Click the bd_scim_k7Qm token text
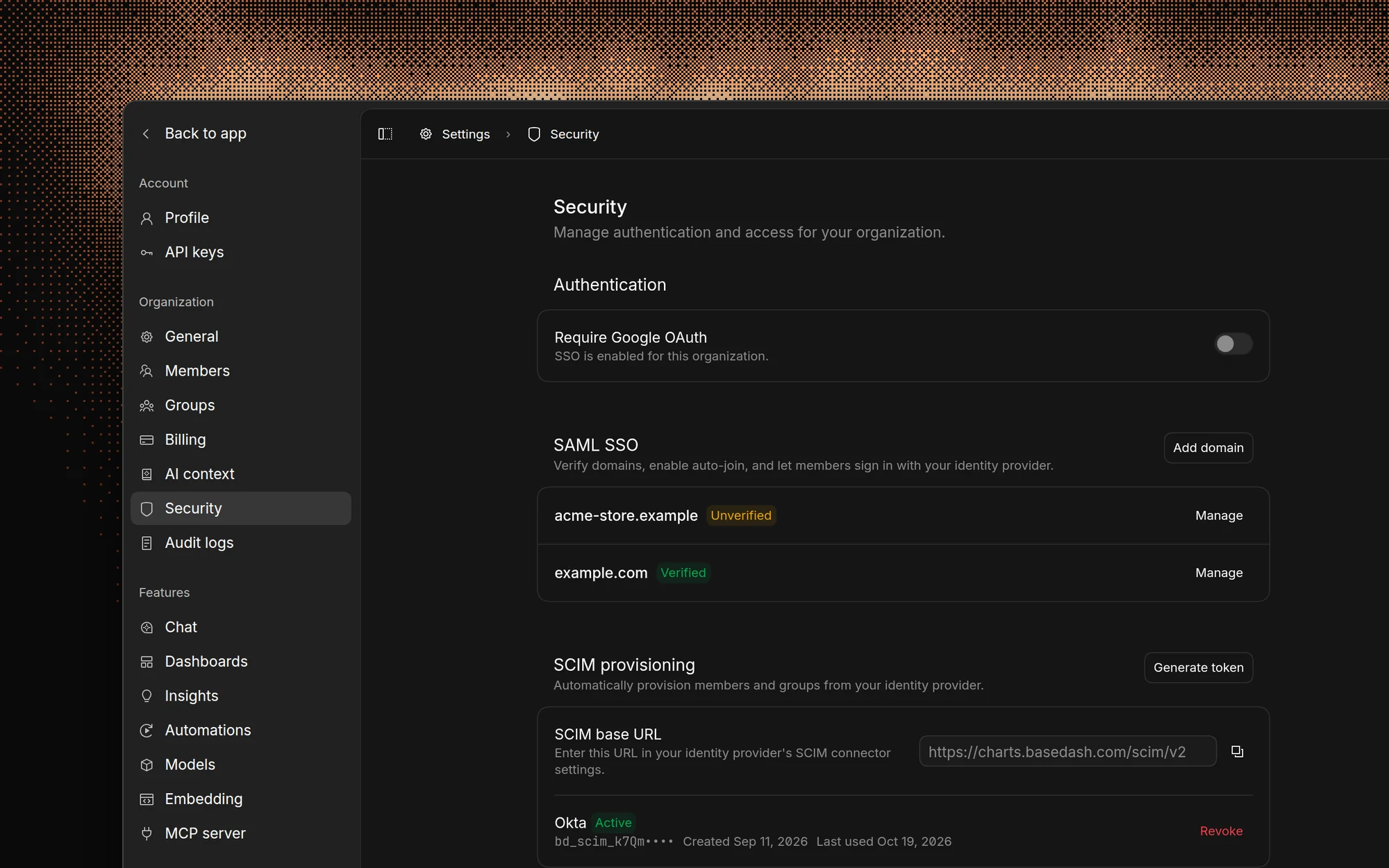 pyautogui.click(x=614, y=842)
